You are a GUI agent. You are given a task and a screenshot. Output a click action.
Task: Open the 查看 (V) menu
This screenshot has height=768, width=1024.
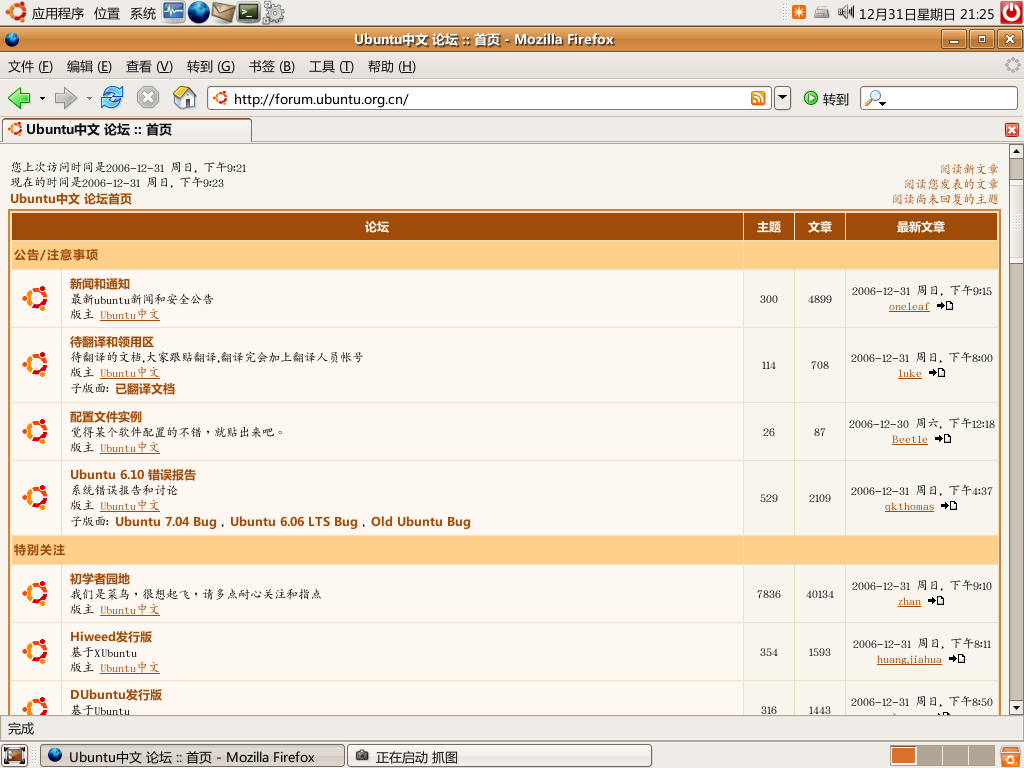click(149, 67)
